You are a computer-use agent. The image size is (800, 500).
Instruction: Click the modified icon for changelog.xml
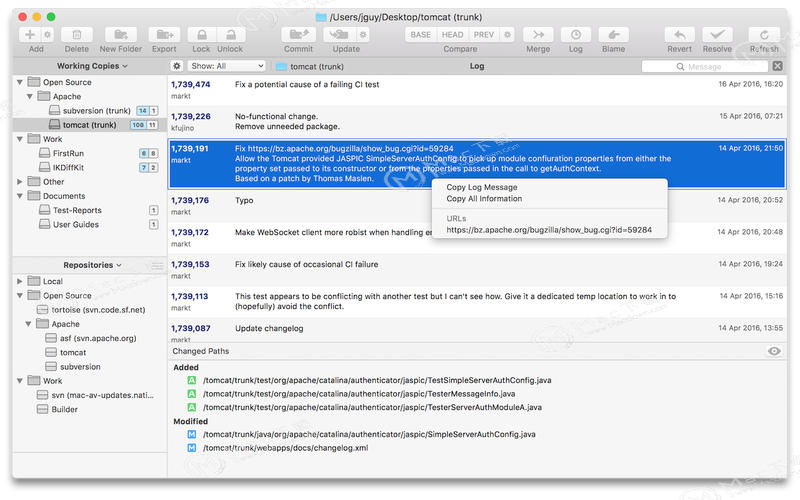192,448
